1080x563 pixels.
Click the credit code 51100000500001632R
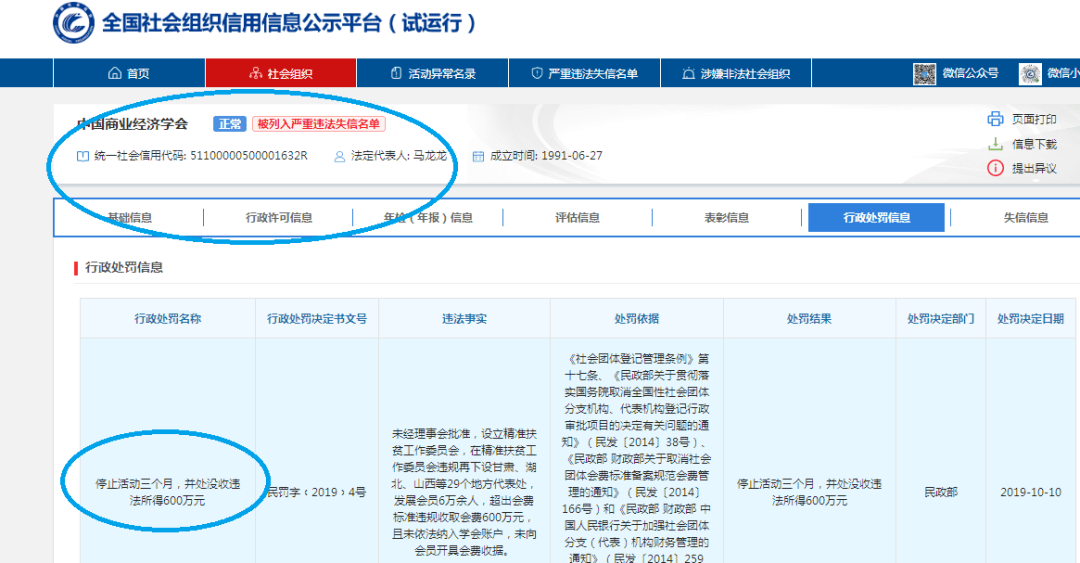coord(249,156)
